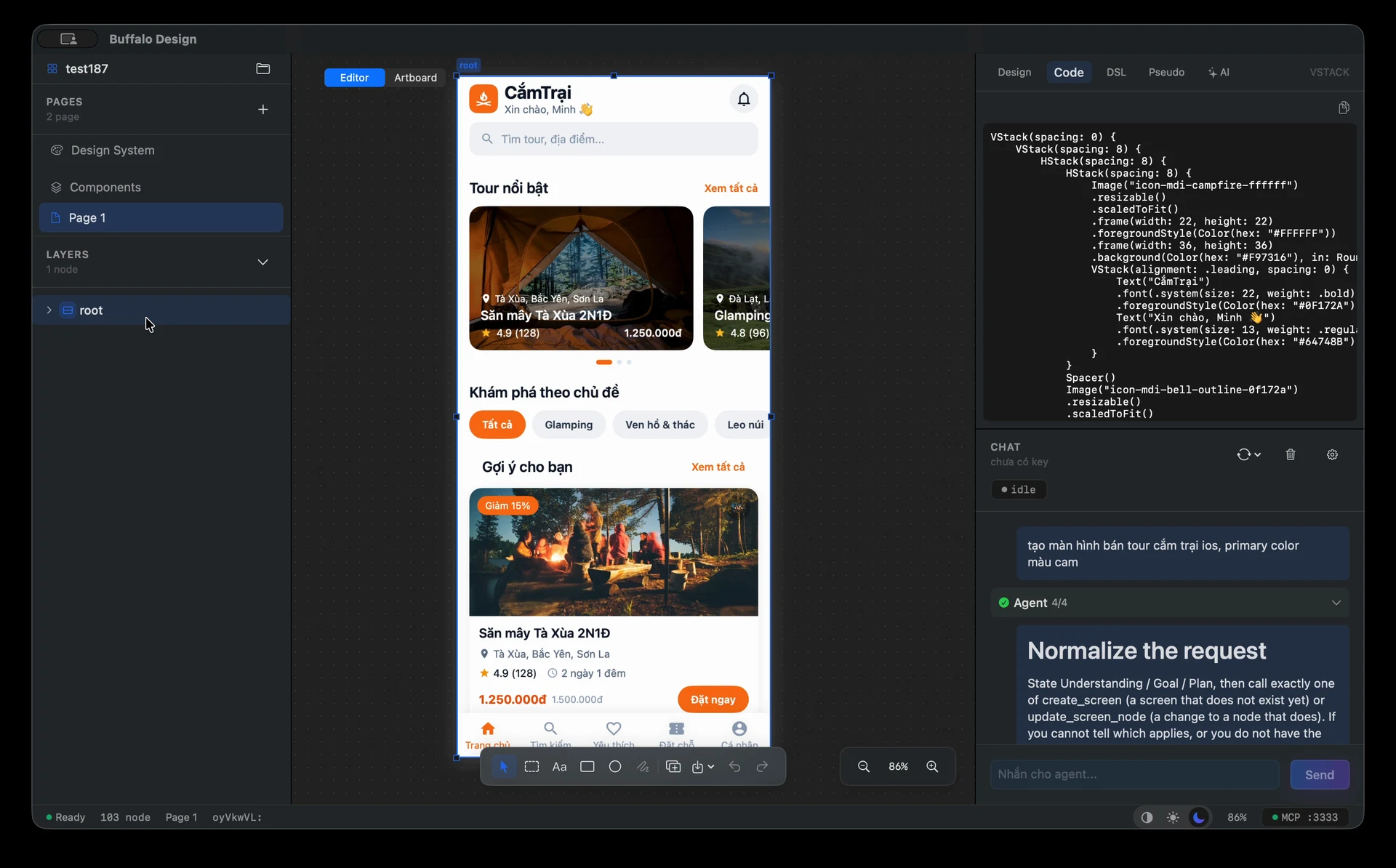Open the AI tab
The image size is (1396, 868).
coord(1219,72)
